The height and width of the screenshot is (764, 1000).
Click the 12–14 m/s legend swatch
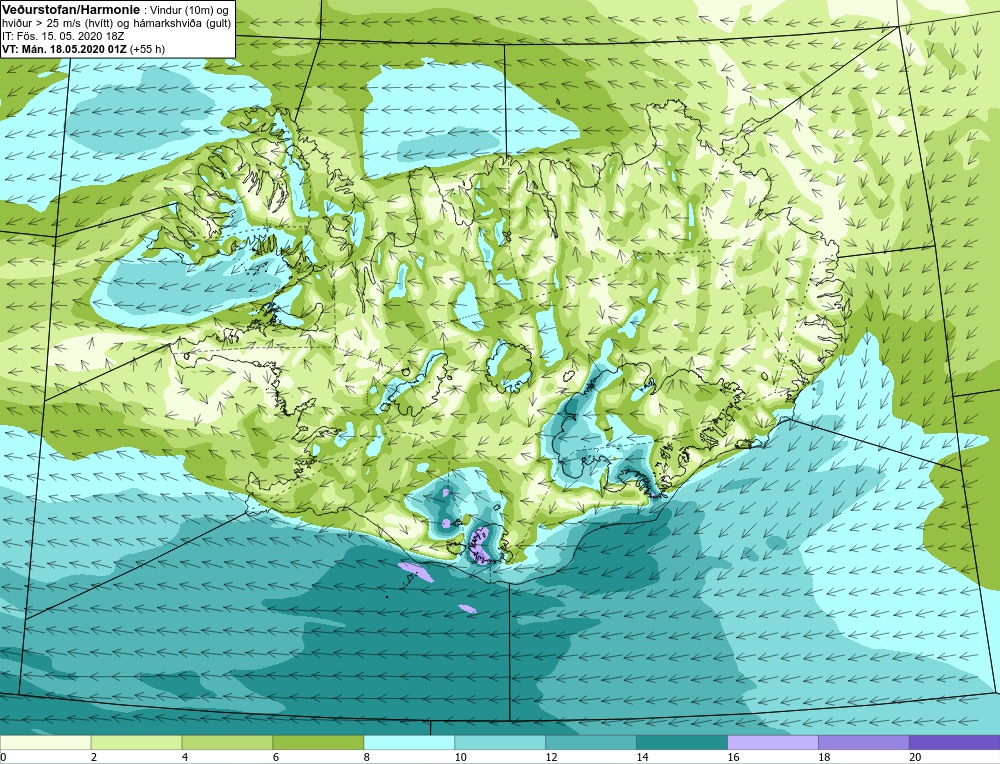pyautogui.click(x=591, y=742)
